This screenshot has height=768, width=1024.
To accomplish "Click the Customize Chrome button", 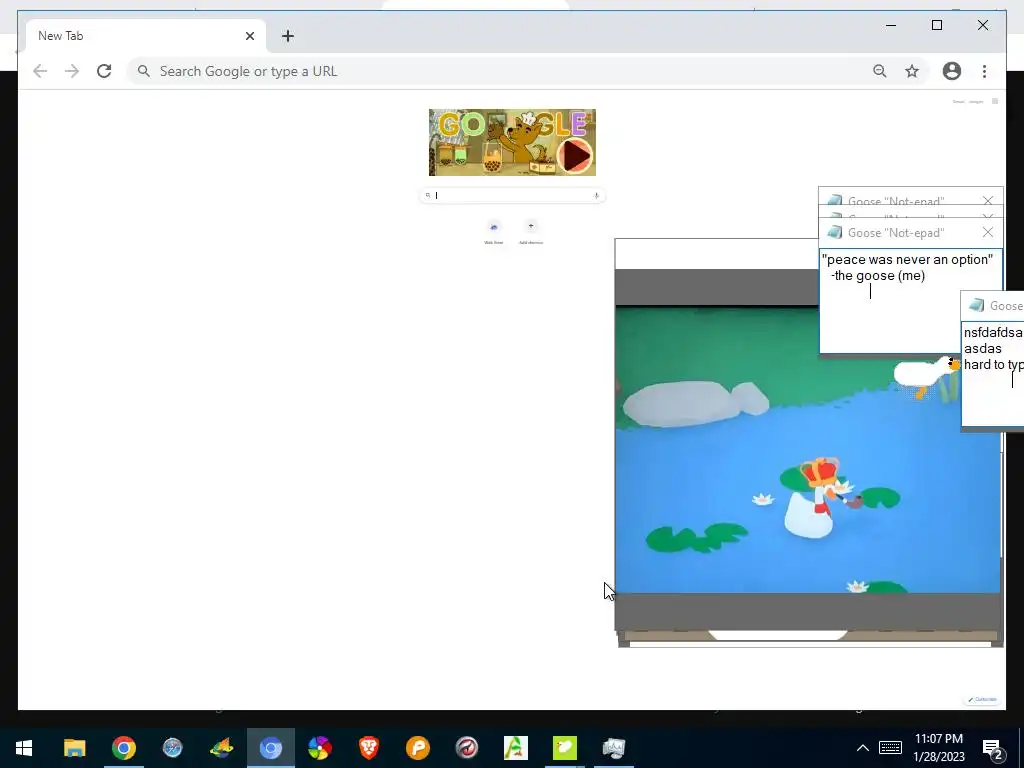I will [x=983, y=699].
